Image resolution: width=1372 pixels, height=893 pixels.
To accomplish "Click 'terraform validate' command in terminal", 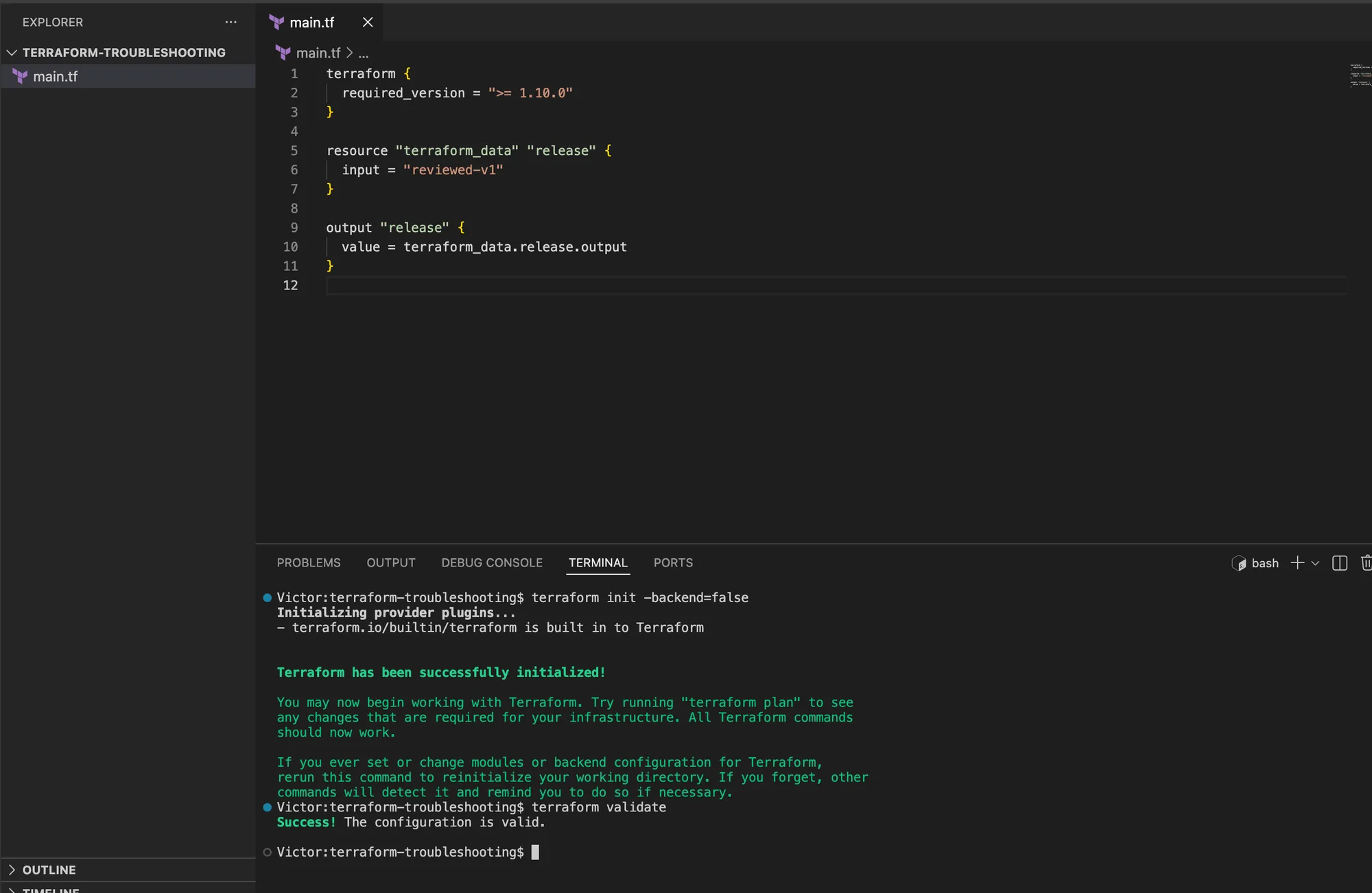I will pyautogui.click(x=599, y=807).
